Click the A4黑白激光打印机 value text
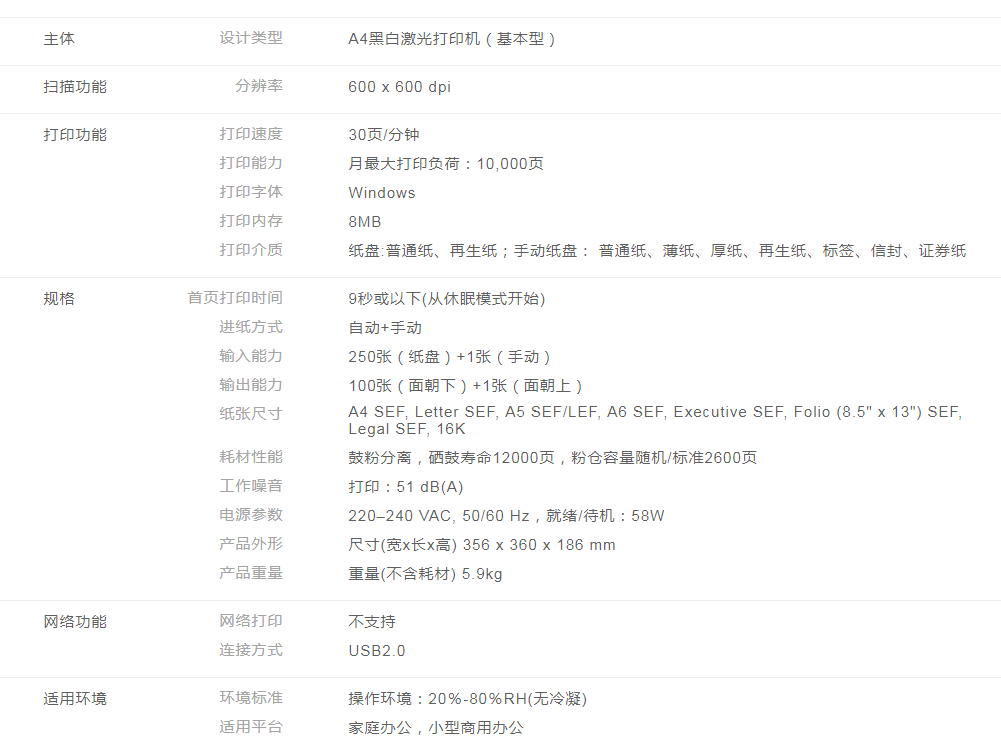Image resolution: width=1001 pixels, height=739 pixels. tap(451, 39)
